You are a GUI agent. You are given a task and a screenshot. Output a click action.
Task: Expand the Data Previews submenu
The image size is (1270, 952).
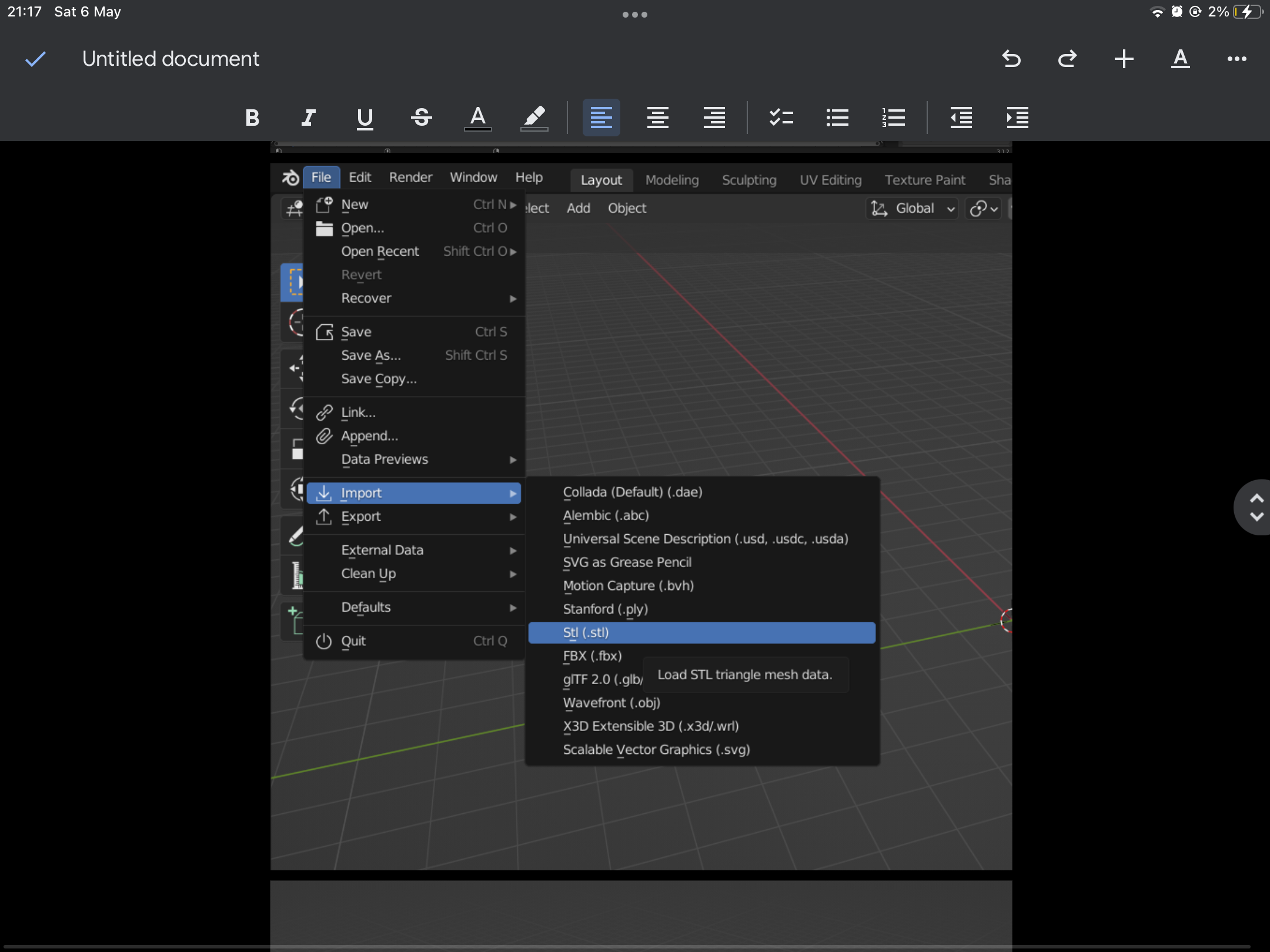415,460
